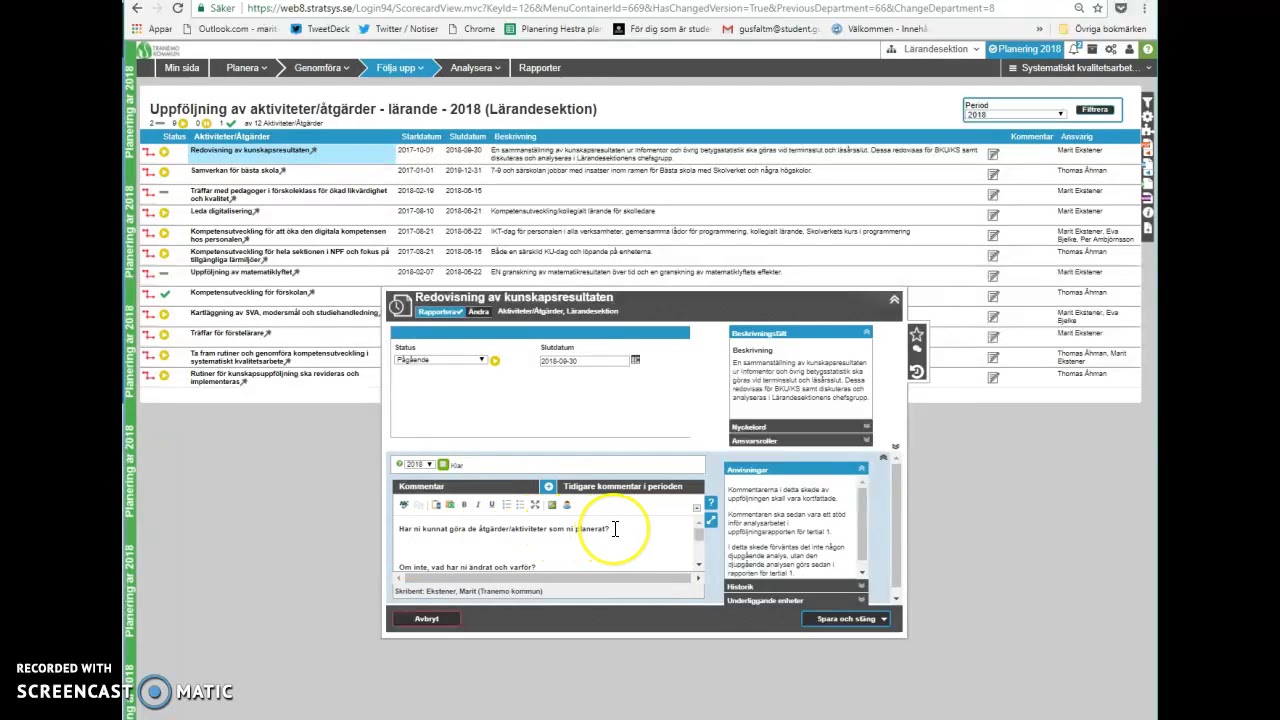Open Leda digitalisering activity link
Viewport: 1280px width, 720px height.
coord(222,211)
